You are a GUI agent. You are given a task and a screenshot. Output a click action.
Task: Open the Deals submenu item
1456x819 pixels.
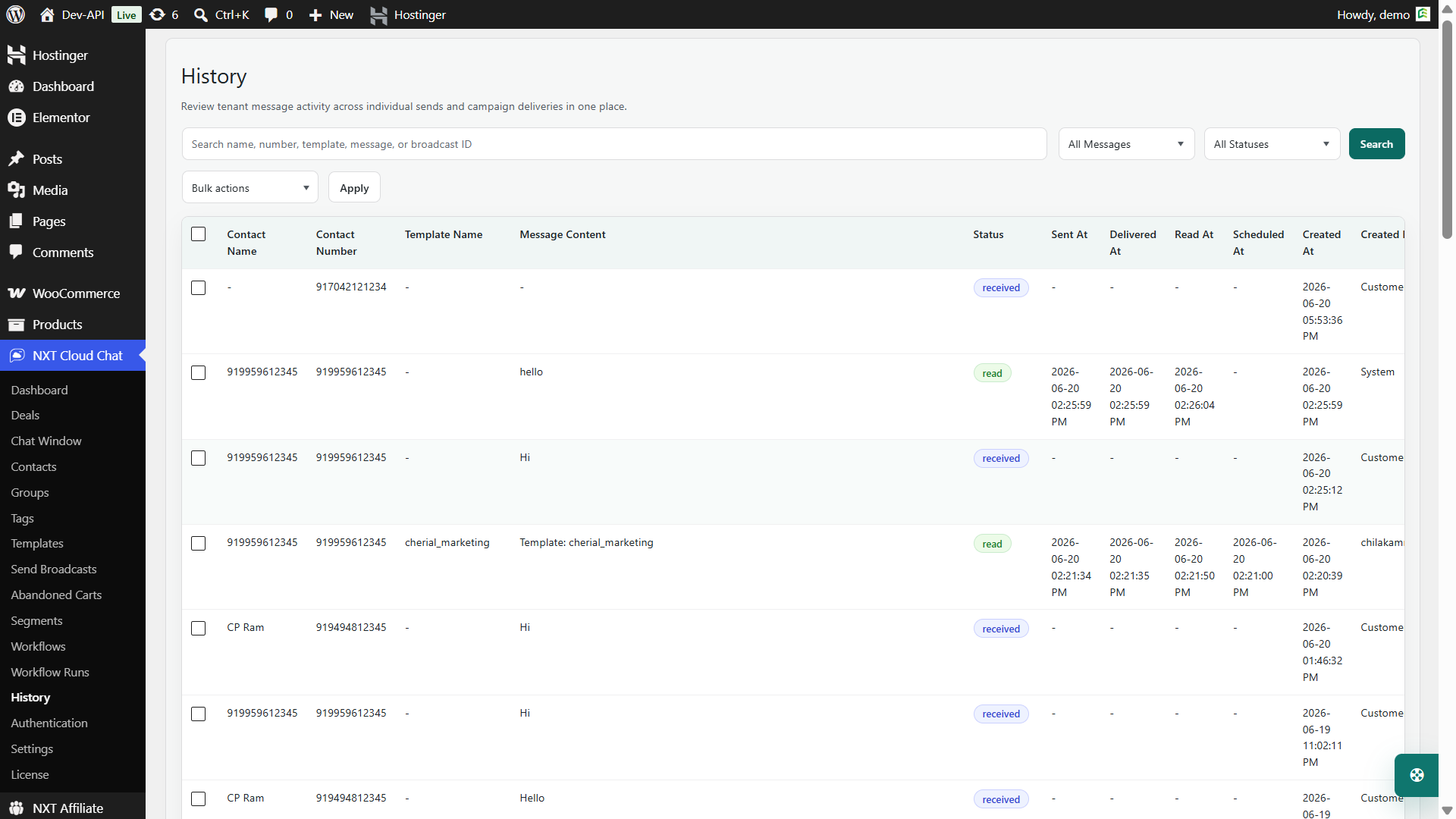25,416
